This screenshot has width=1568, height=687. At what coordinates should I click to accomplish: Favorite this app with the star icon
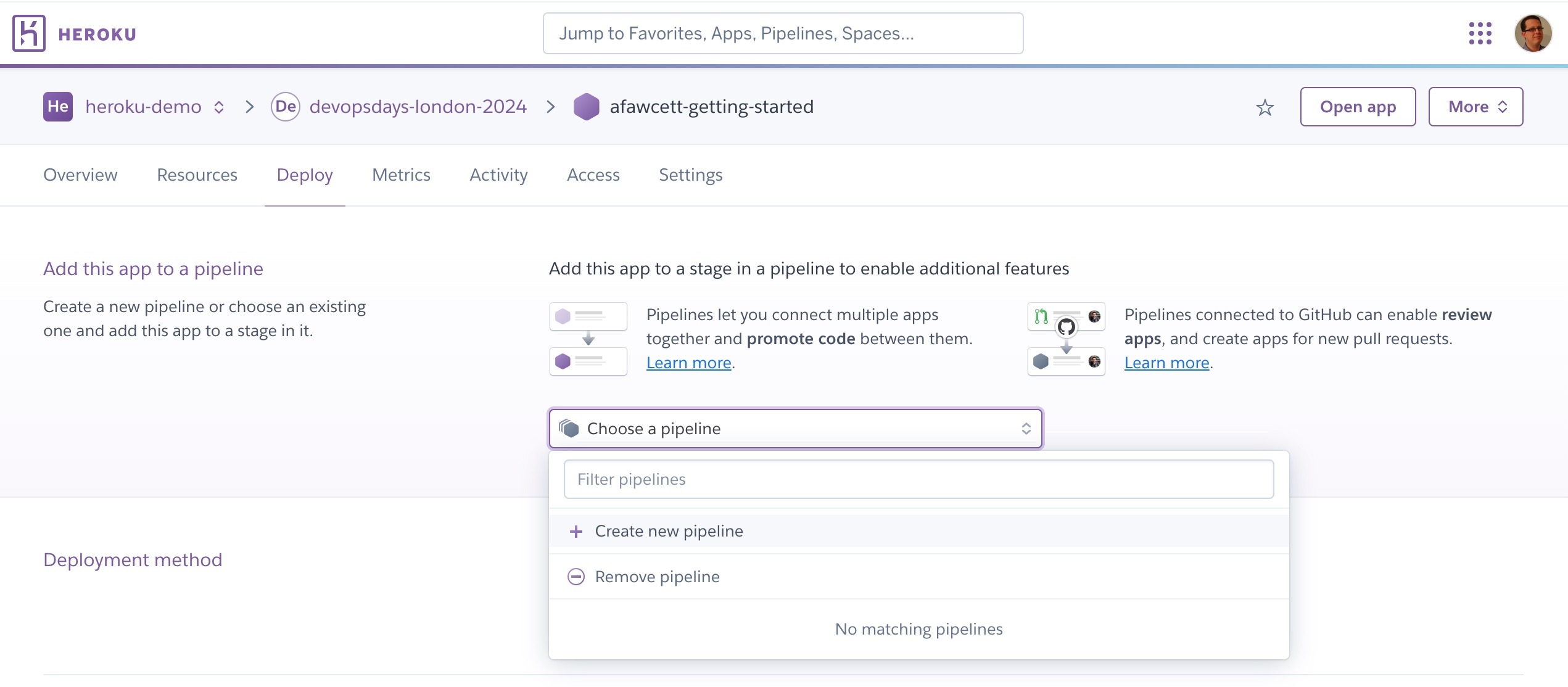(x=1265, y=107)
